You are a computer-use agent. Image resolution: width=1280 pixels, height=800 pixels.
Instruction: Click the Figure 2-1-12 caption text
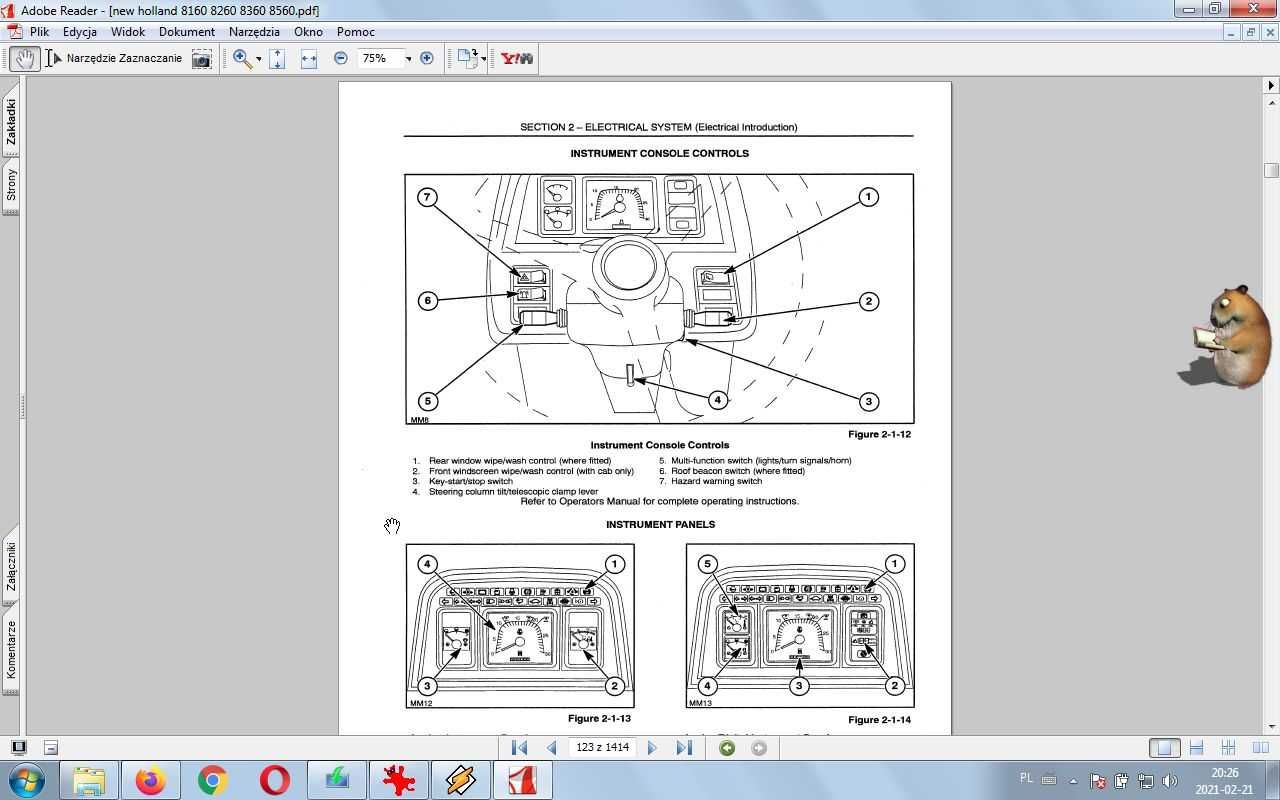tap(879, 434)
